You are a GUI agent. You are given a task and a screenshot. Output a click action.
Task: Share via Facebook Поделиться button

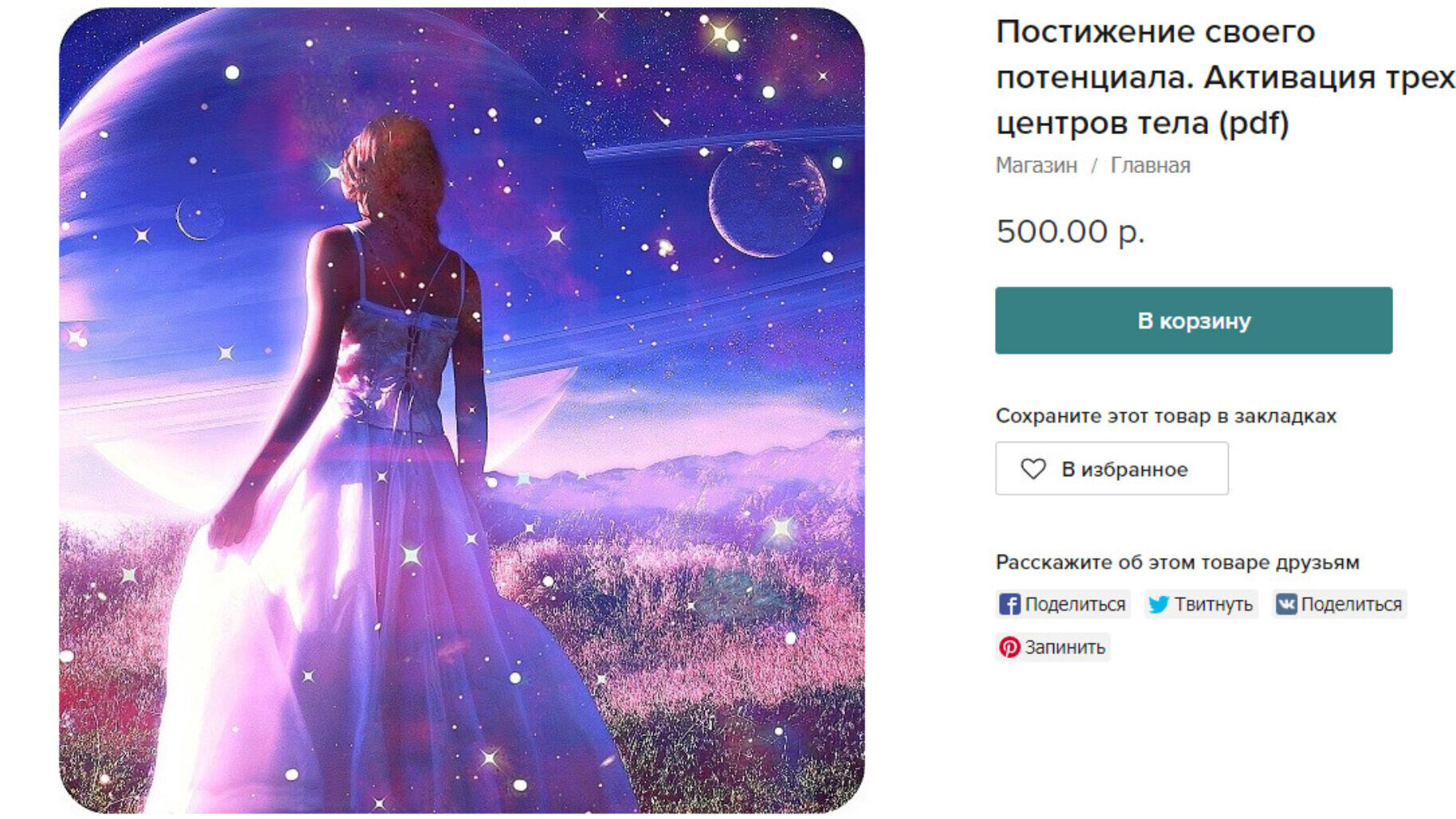(x=1063, y=604)
